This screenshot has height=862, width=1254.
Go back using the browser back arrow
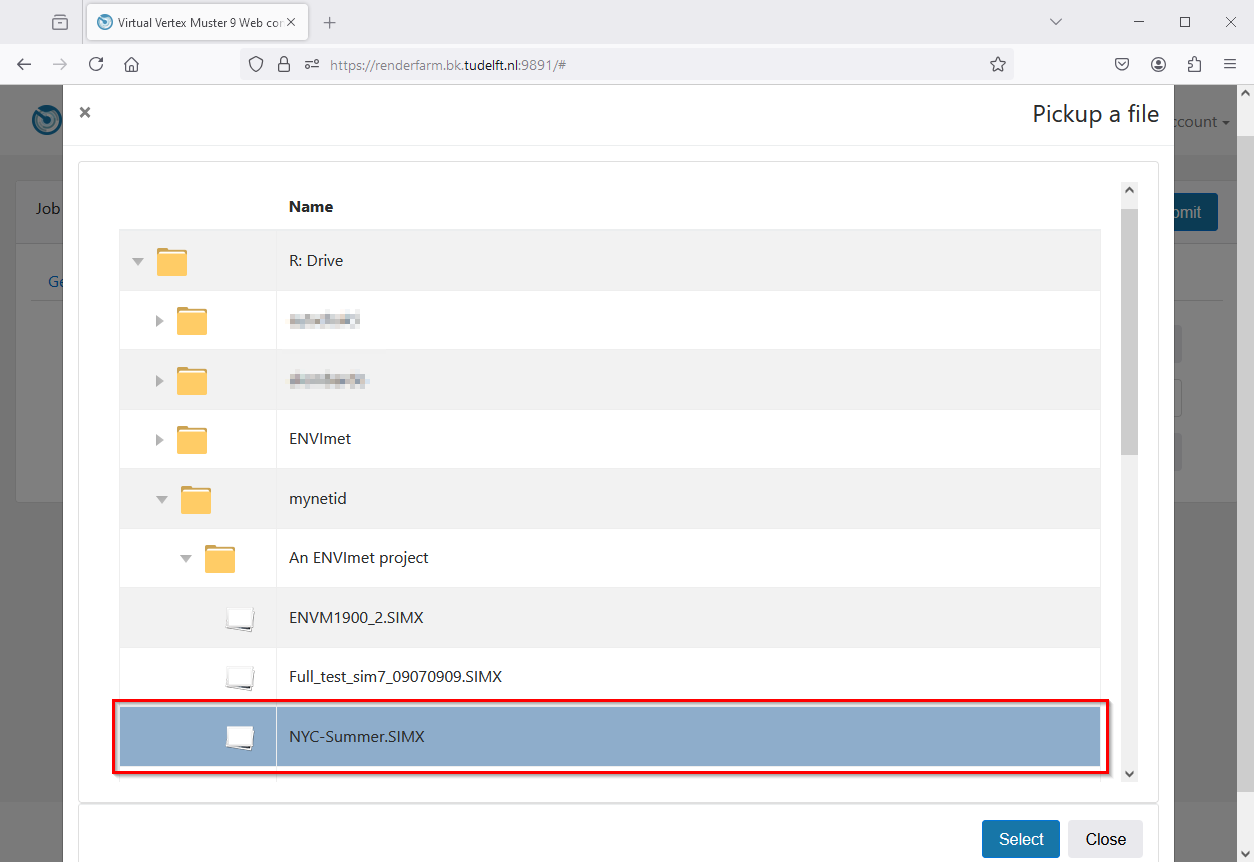coord(24,63)
